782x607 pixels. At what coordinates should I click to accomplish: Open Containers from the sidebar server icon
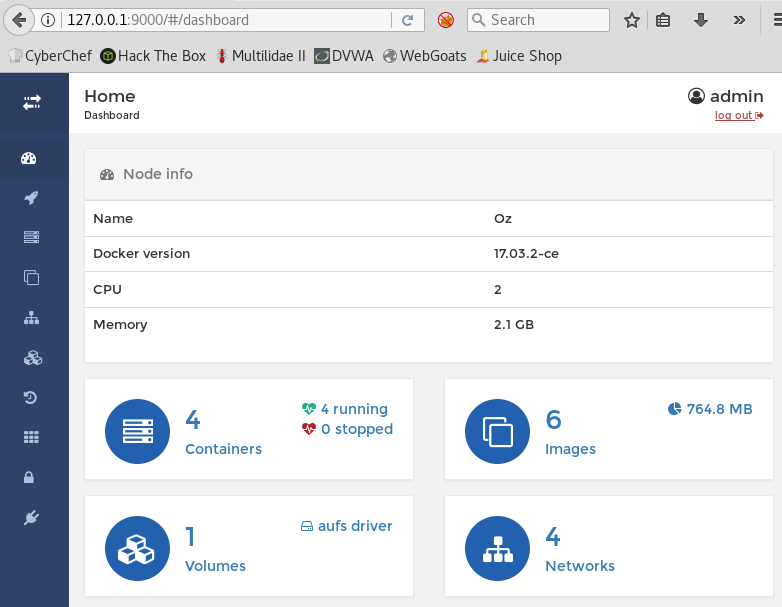point(31,238)
